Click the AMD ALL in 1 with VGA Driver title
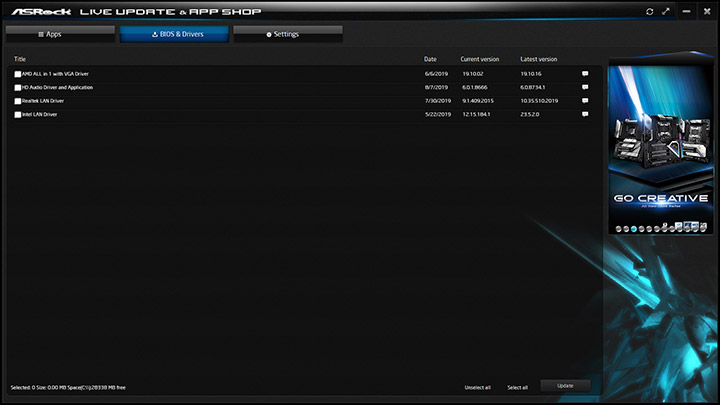 (x=55, y=73)
